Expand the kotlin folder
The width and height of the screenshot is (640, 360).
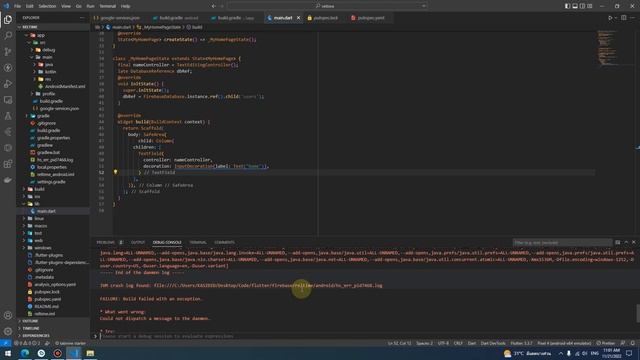pos(50,72)
